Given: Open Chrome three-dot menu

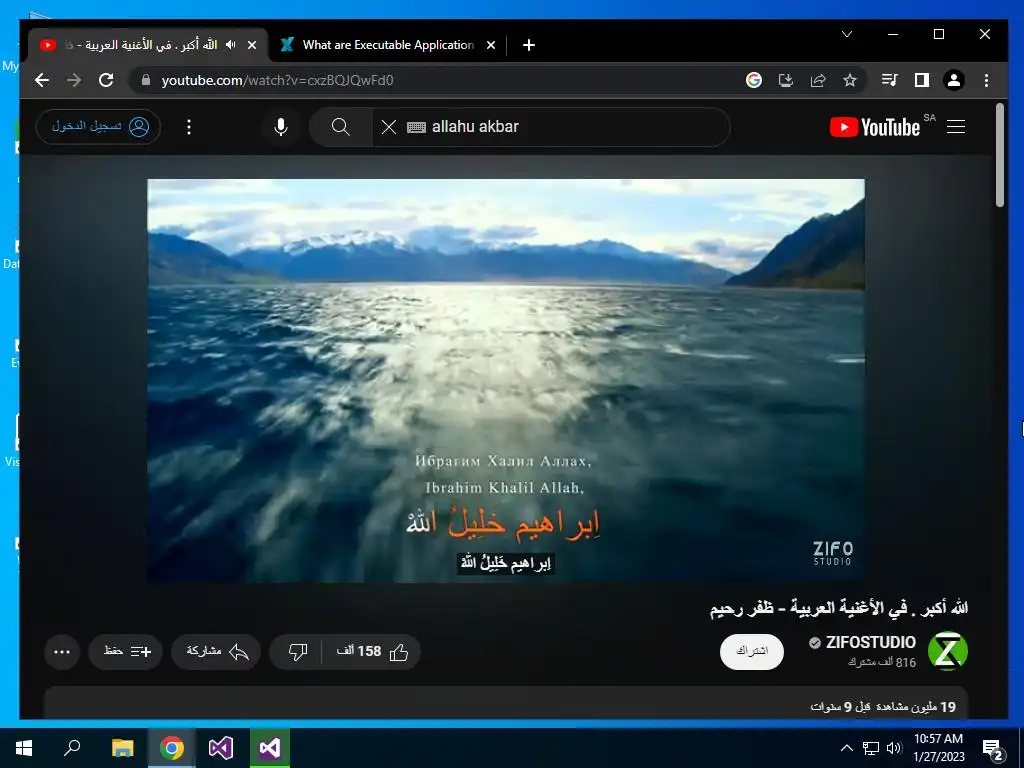Looking at the screenshot, I should point(986,80).
